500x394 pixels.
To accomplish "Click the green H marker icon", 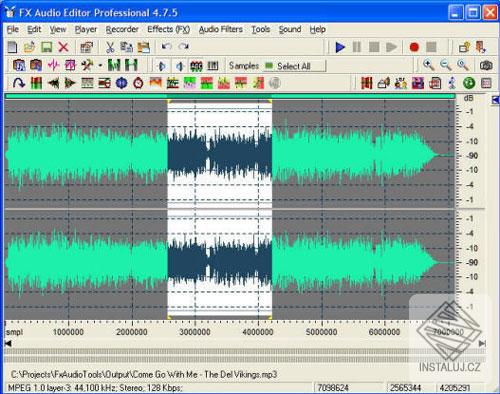I will click(131, 65).
